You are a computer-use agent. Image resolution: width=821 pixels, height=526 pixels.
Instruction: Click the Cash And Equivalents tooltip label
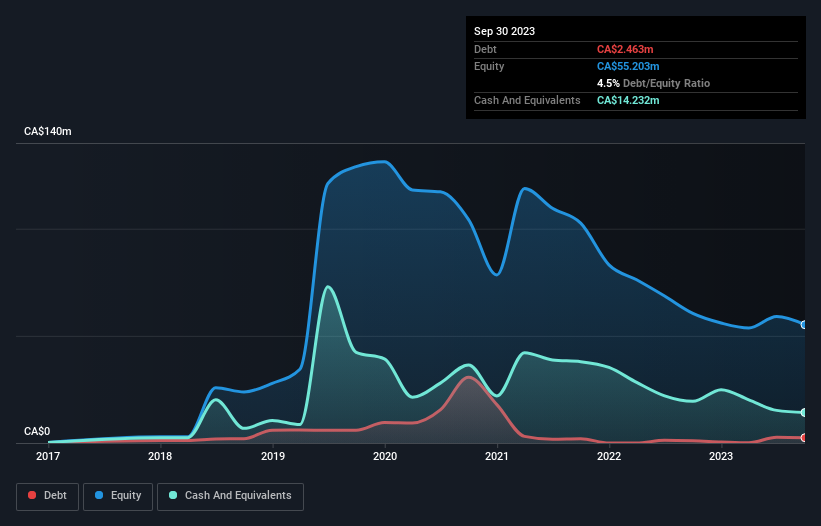click(527, 100)
